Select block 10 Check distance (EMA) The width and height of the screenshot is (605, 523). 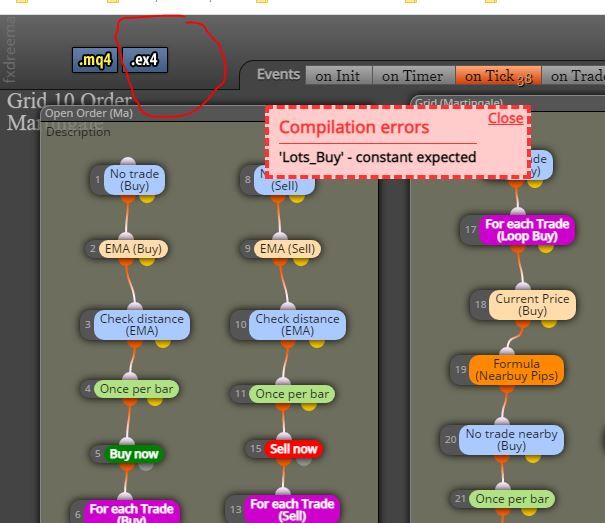point(297,325)
